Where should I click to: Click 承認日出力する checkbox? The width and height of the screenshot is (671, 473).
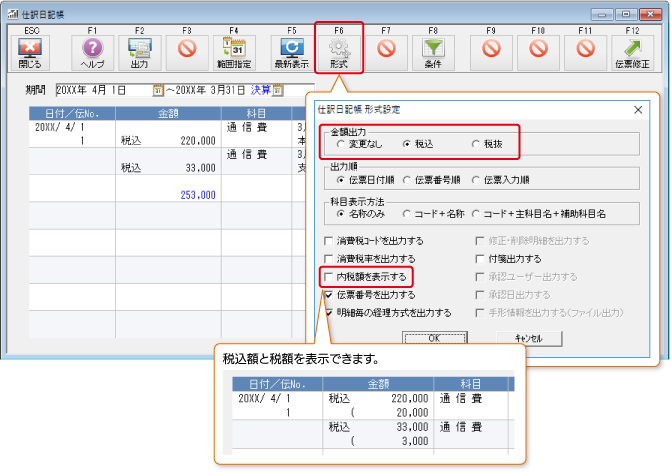pos(480,295)
